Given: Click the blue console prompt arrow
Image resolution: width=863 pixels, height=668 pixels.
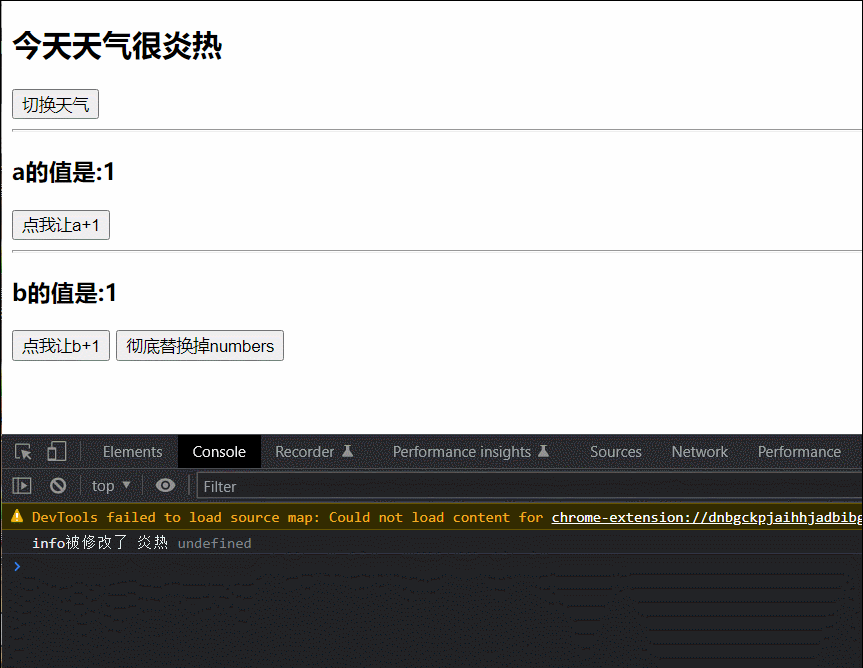Looking at the screenshot, I should [x=17, y=566].
